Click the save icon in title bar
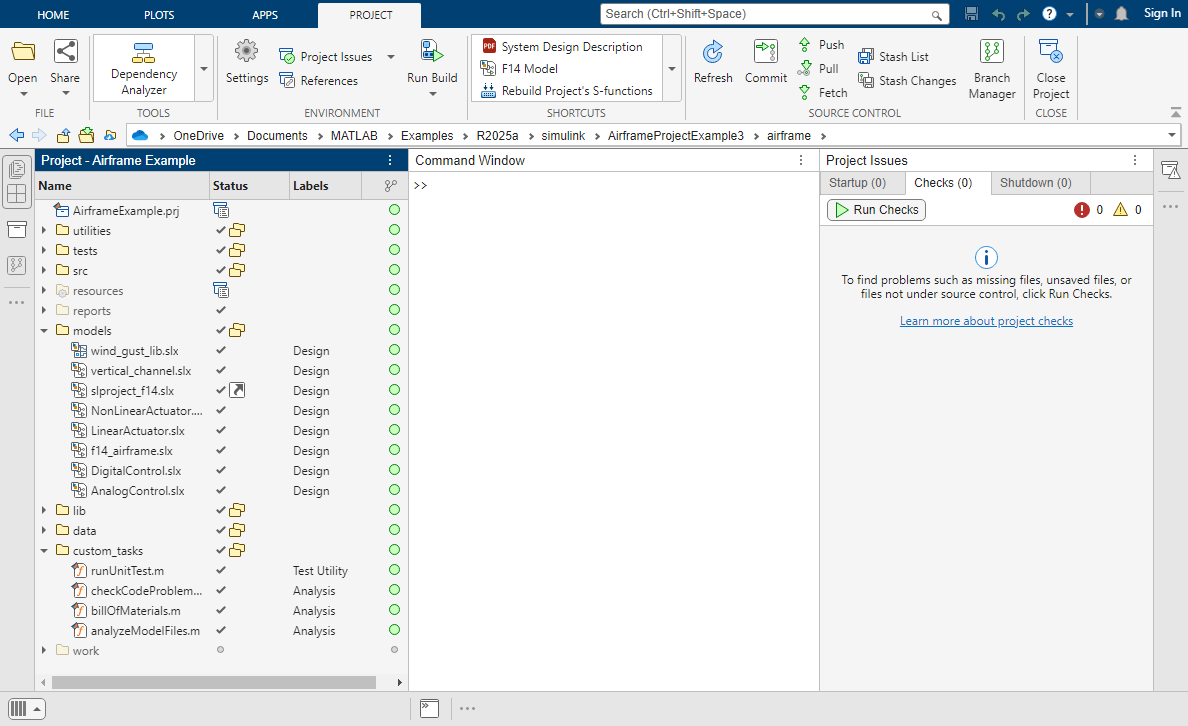 (x=971, y=14)
